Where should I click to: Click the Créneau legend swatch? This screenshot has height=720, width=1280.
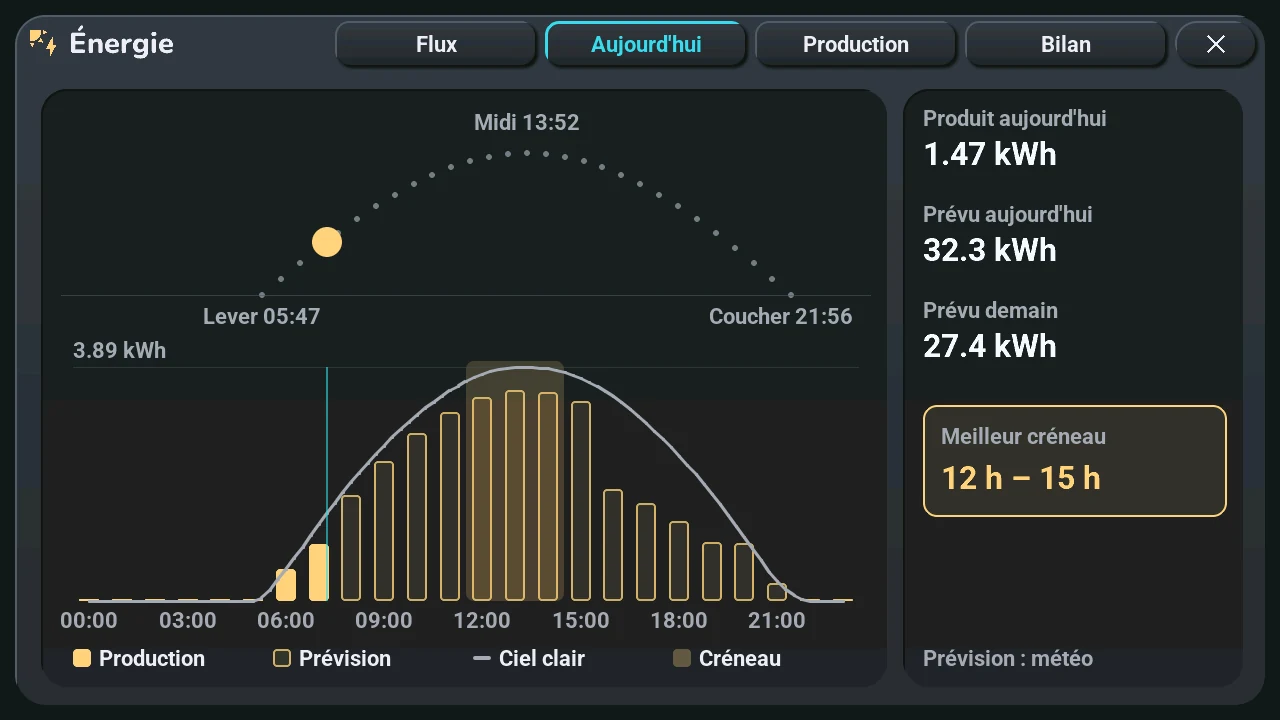tap(682, 658)
